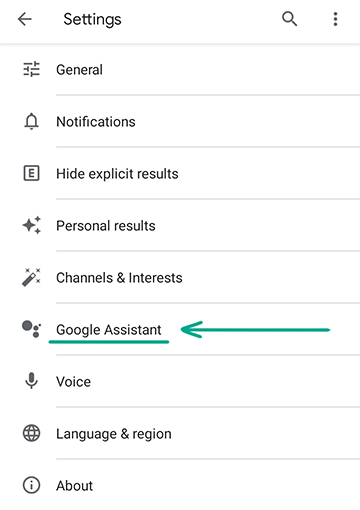Screen dimensions: 360x510
Task: Tap the Voice microphone icon
Action: click(31, 381)
